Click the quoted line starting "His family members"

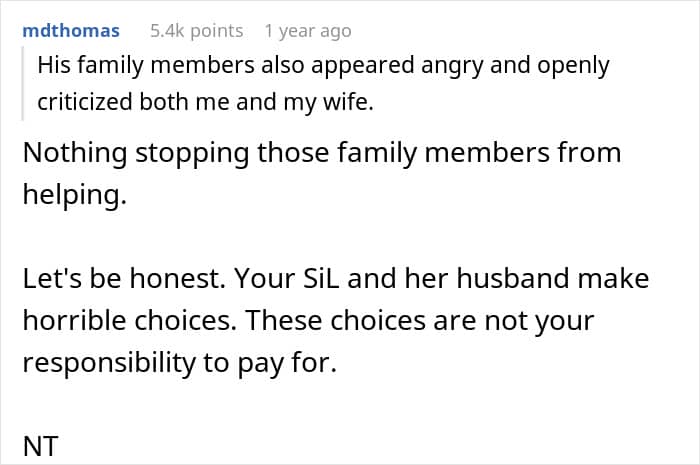point(323,65)
